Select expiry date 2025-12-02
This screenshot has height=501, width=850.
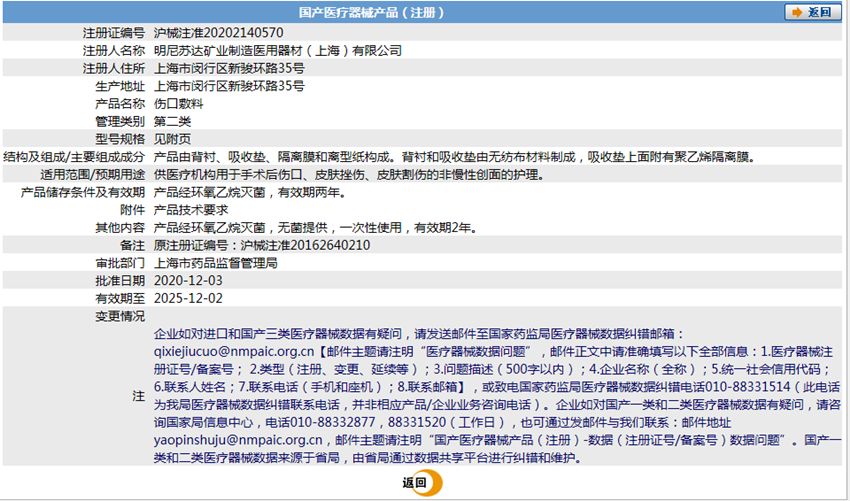click(188, 298)
